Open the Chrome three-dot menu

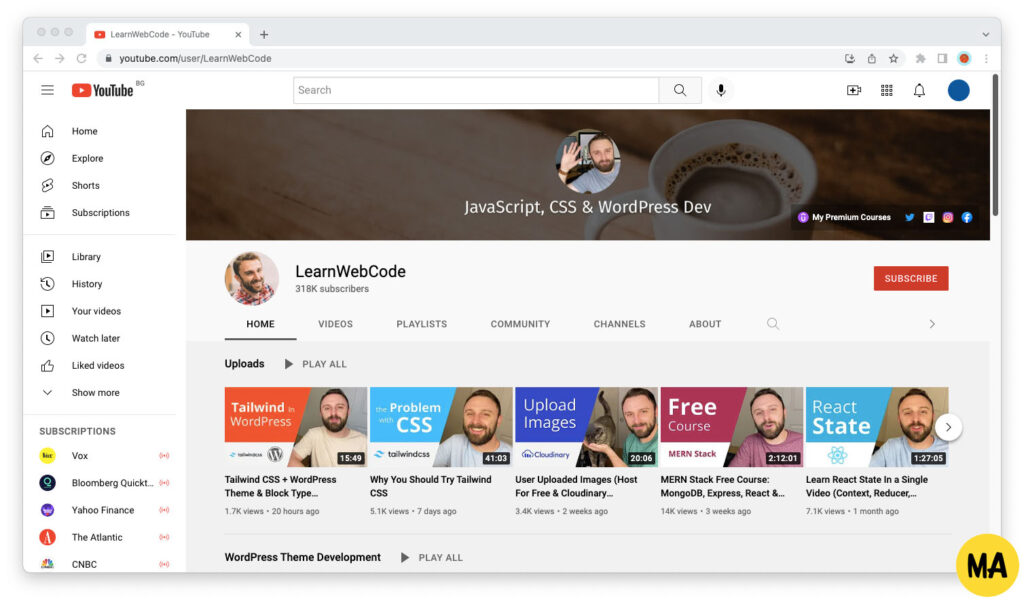click(x=986, y=58)
